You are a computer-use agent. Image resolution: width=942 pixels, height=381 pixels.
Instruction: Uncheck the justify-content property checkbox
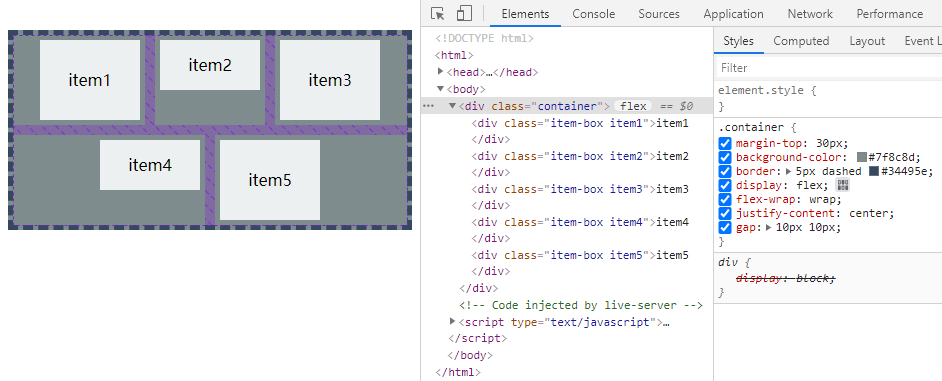(725, 213)
